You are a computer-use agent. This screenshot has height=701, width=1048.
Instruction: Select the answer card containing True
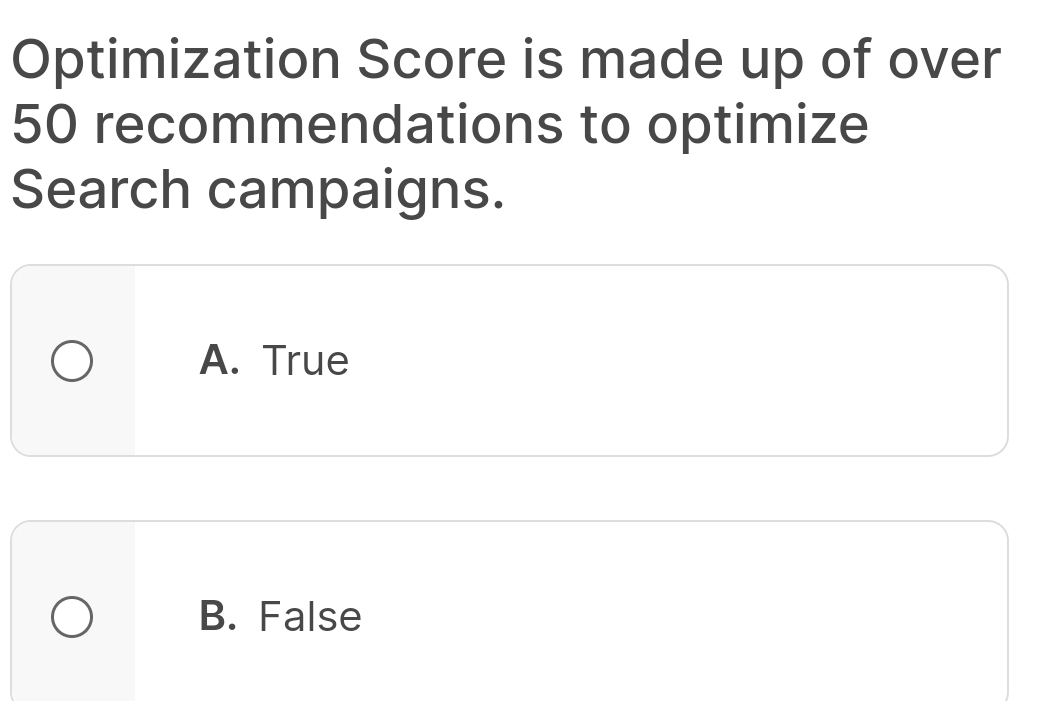[x=560, y=361]
